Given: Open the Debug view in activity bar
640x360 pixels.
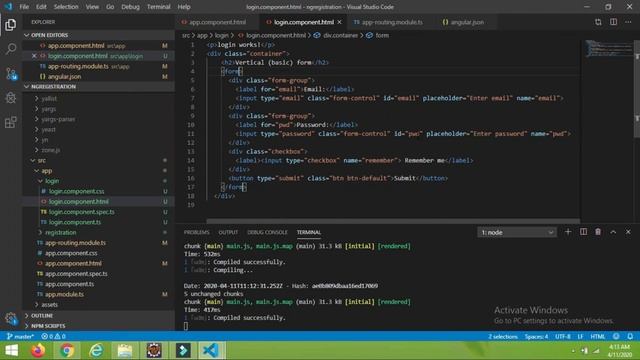Looking at the screenshot, I should pos(11,98).
